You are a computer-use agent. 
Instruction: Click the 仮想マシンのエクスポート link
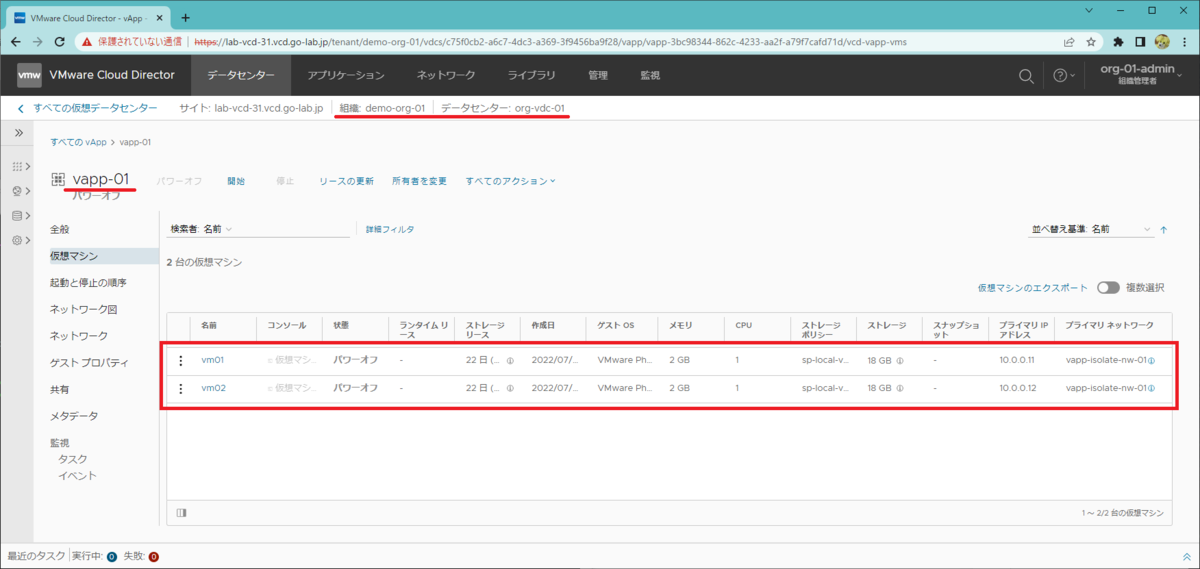(x=1032, y=288)
